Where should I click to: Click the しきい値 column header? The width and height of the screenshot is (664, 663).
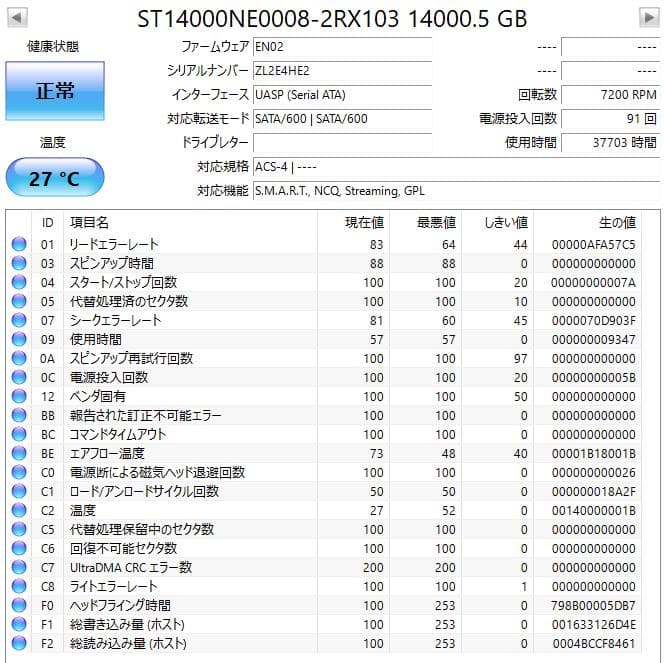click(498, 223)
